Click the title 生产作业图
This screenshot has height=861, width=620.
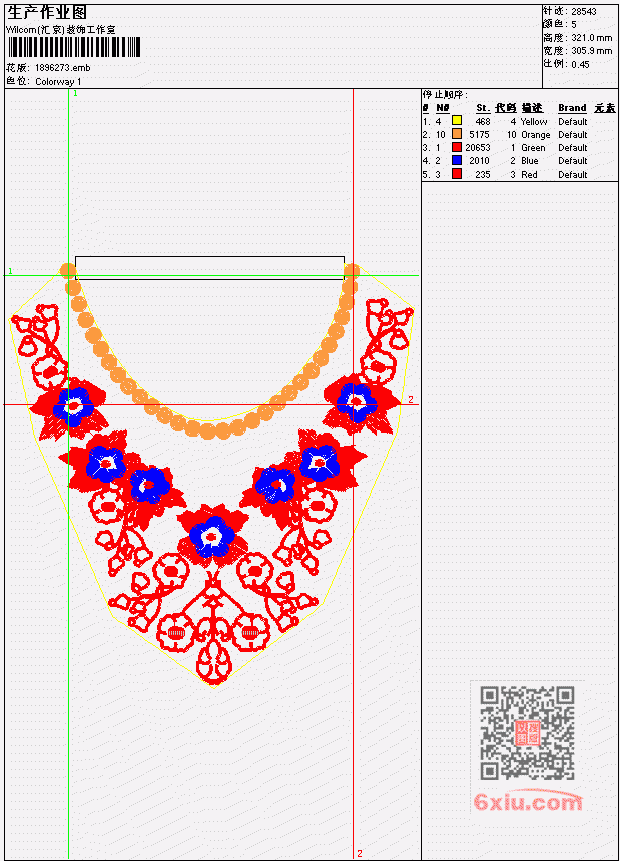(47, 13)
